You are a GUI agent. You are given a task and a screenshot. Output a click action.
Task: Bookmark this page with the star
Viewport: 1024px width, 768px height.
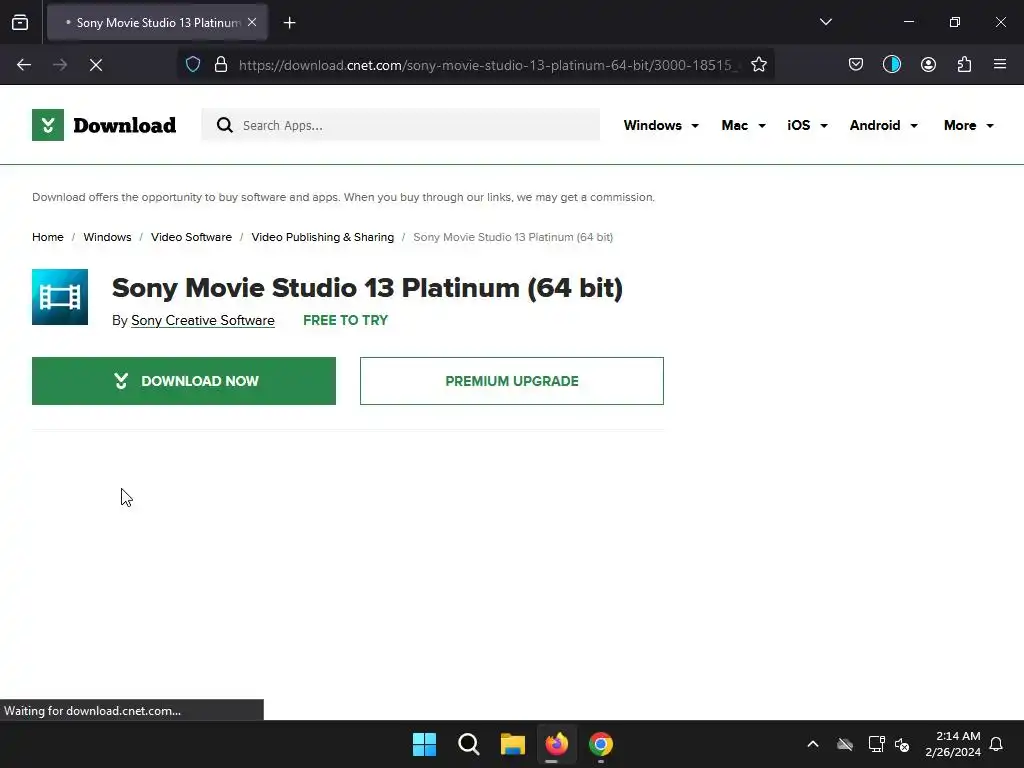point(758,65)
